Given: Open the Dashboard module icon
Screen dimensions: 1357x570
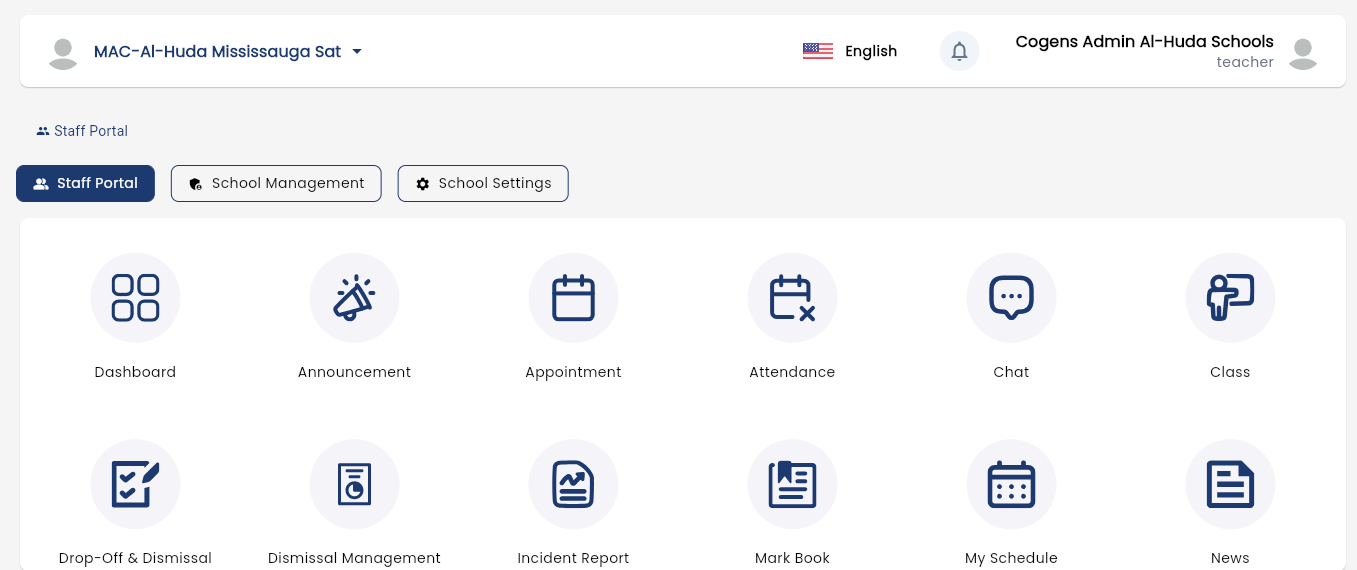Looking at the screenshot, I should (135, 298).
